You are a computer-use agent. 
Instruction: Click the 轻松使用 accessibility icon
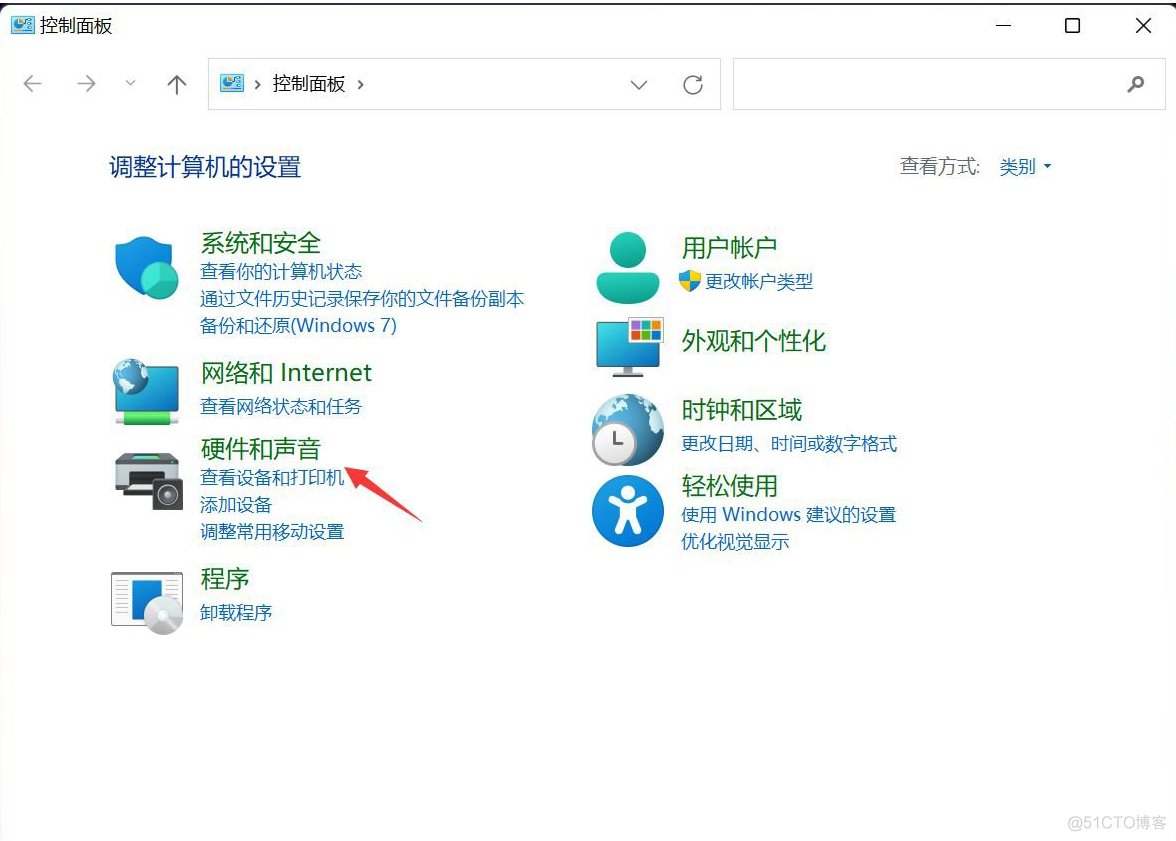pyautogui.click(x=627, y=511)
